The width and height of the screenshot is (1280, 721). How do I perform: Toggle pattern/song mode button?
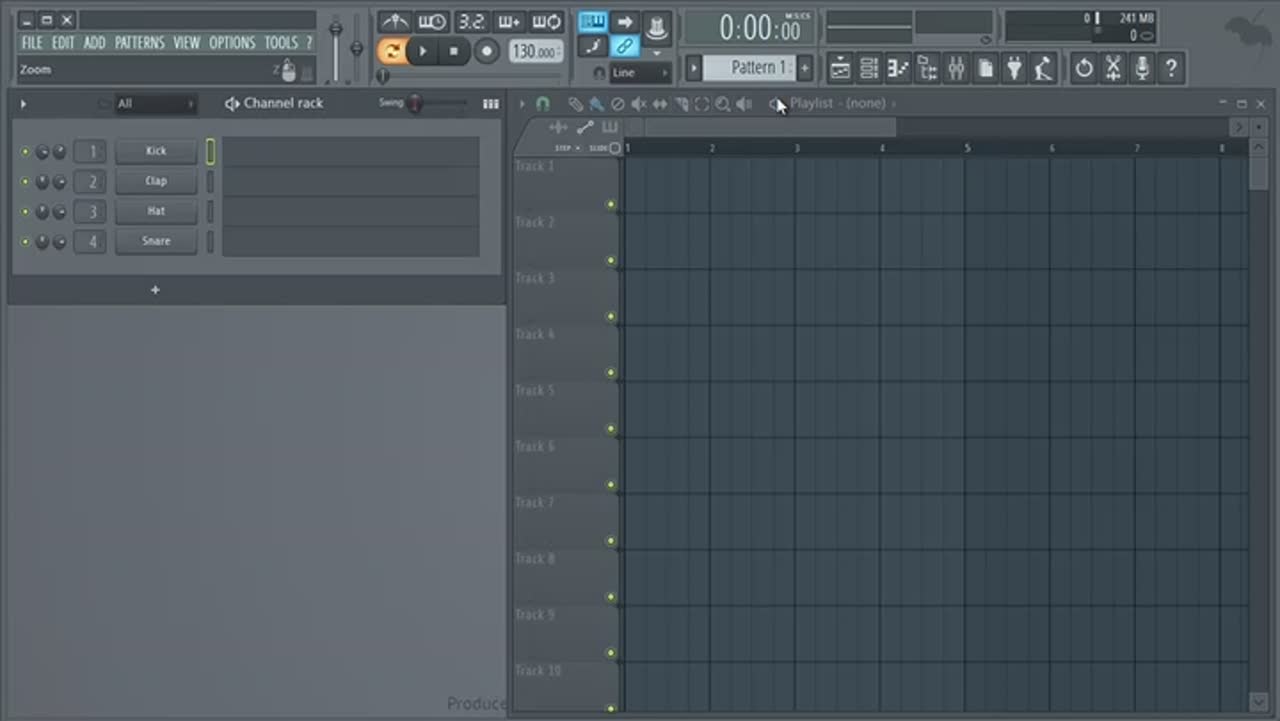[392, 51]
